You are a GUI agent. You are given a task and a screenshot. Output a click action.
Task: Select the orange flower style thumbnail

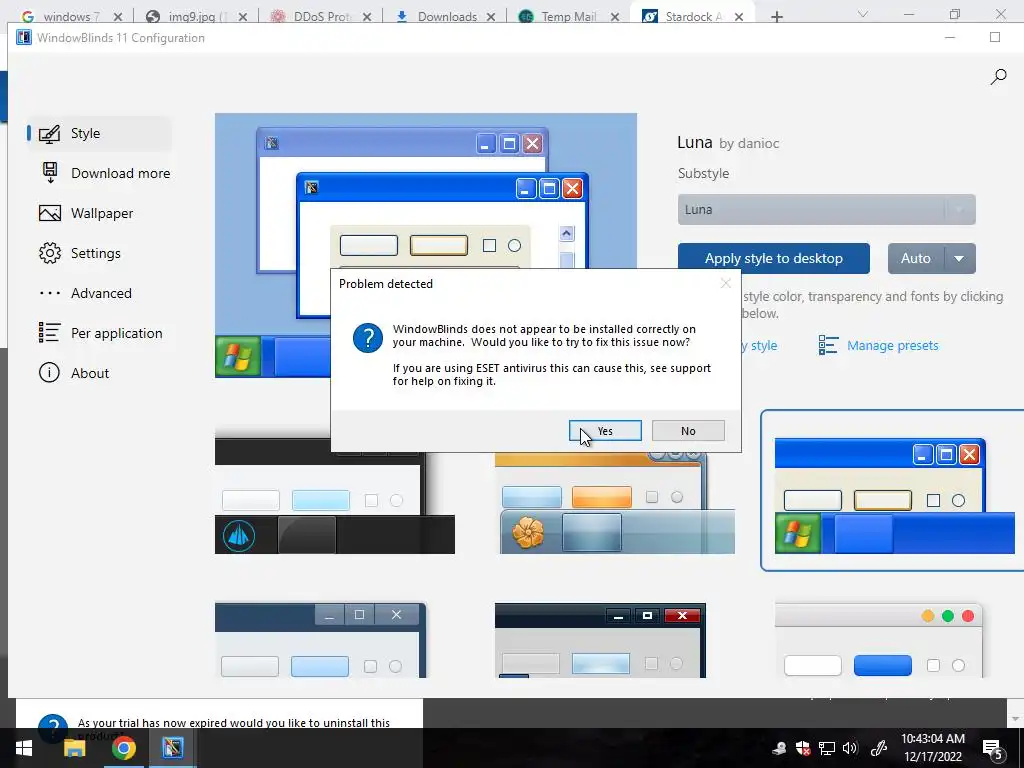pyautogui.click(x=615, y=503)
